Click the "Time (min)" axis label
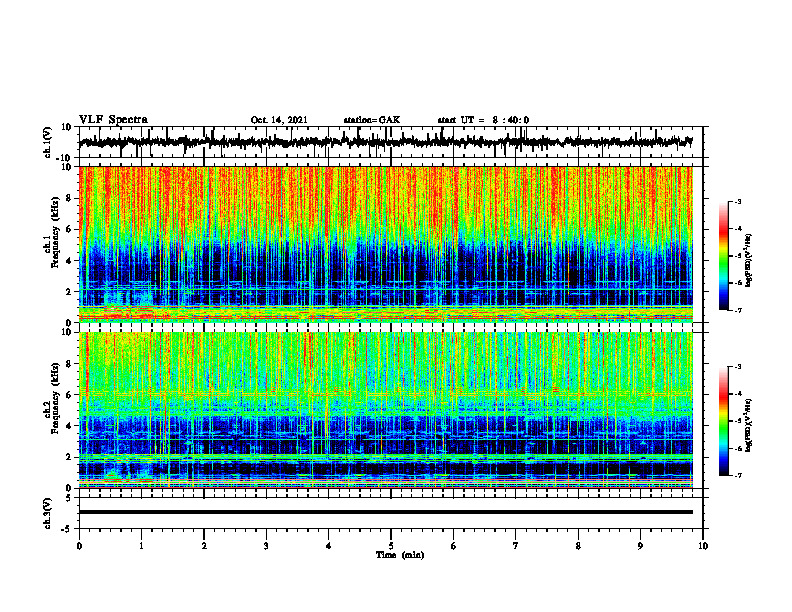792x612 pixels. pos(400,555)
